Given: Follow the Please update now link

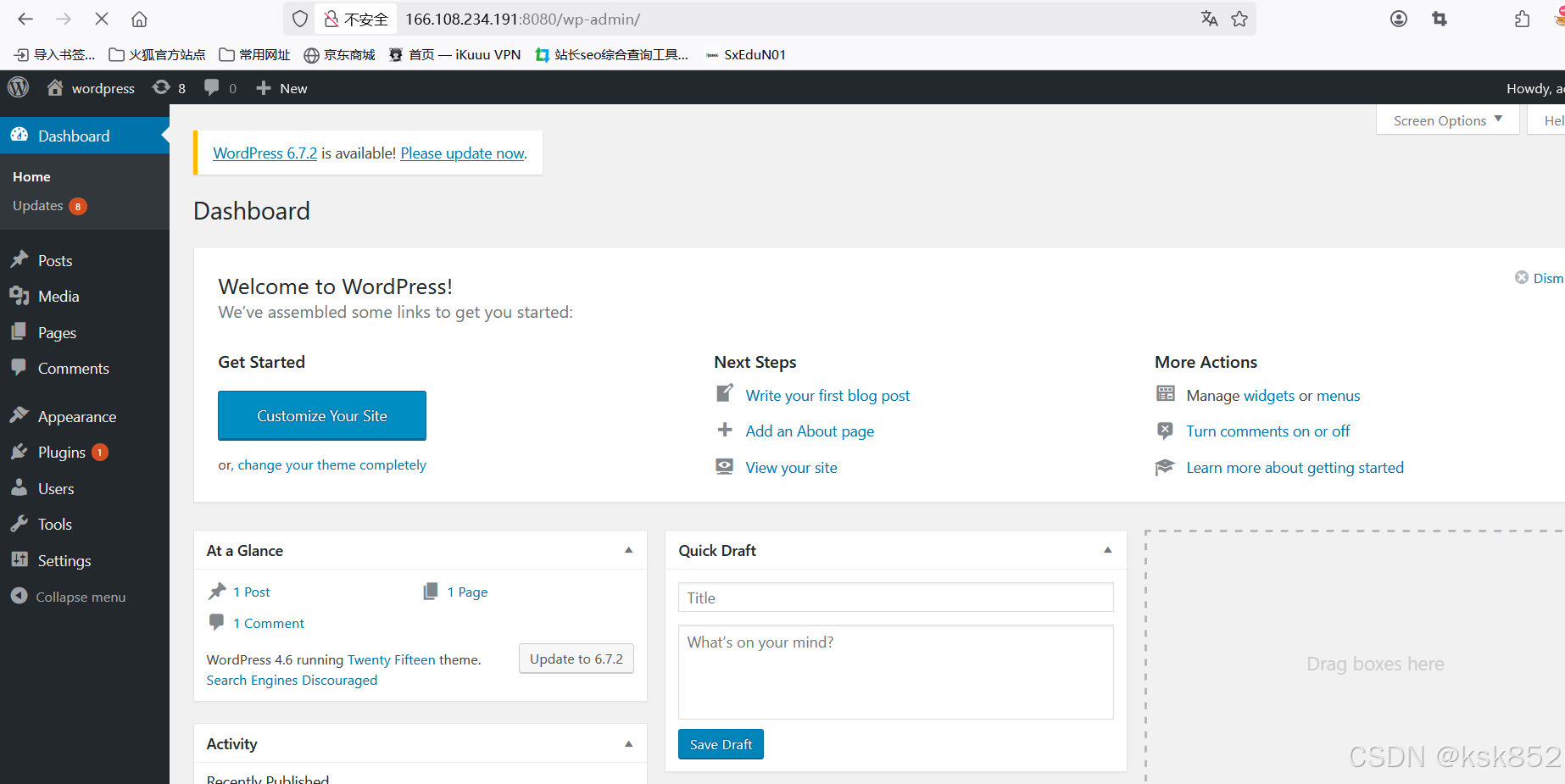Looking at the screenshot, I should (x=463, y=153).
